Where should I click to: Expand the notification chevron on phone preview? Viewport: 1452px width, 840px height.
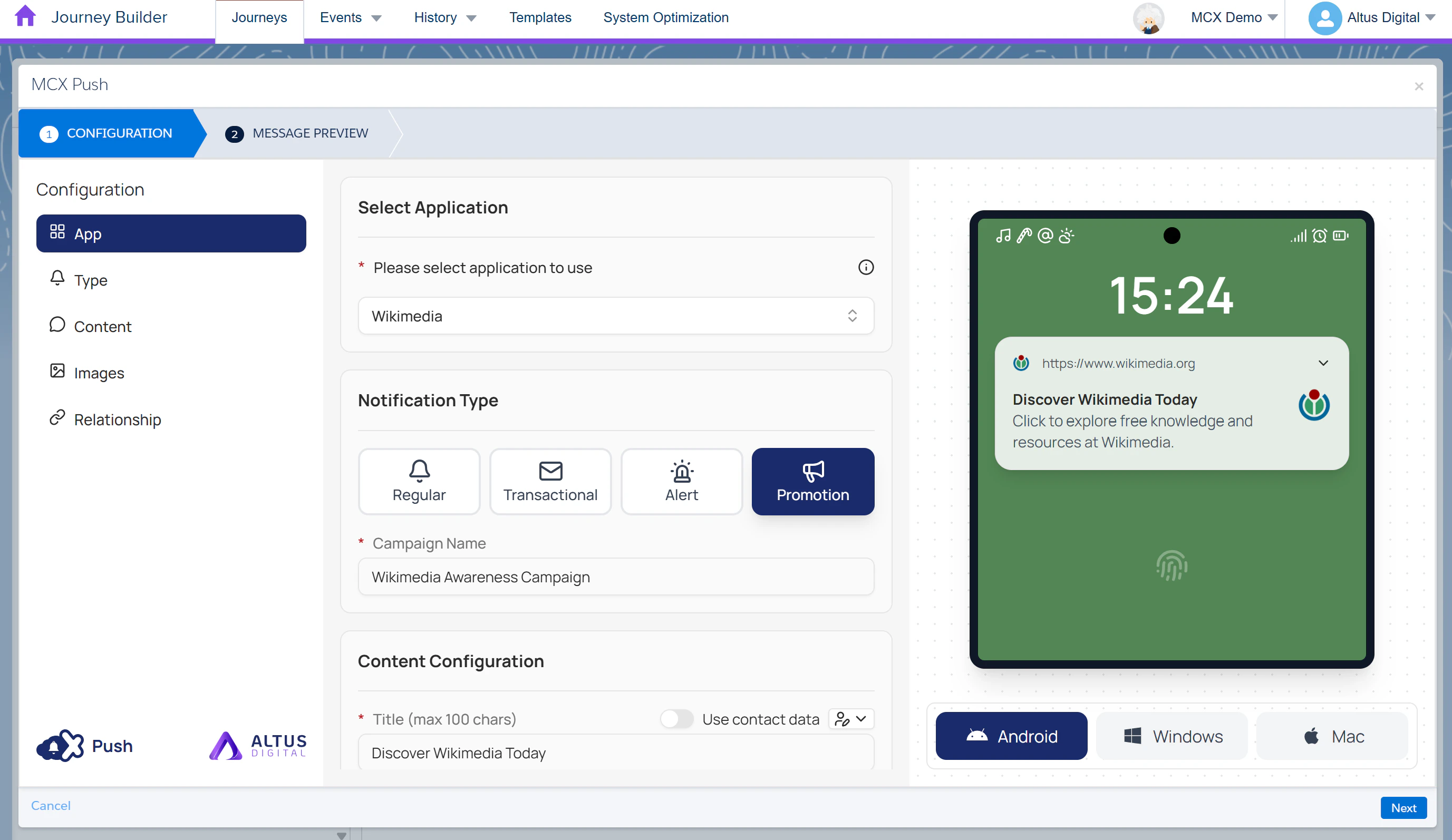pyautogui.click(x=1323, y=363)
